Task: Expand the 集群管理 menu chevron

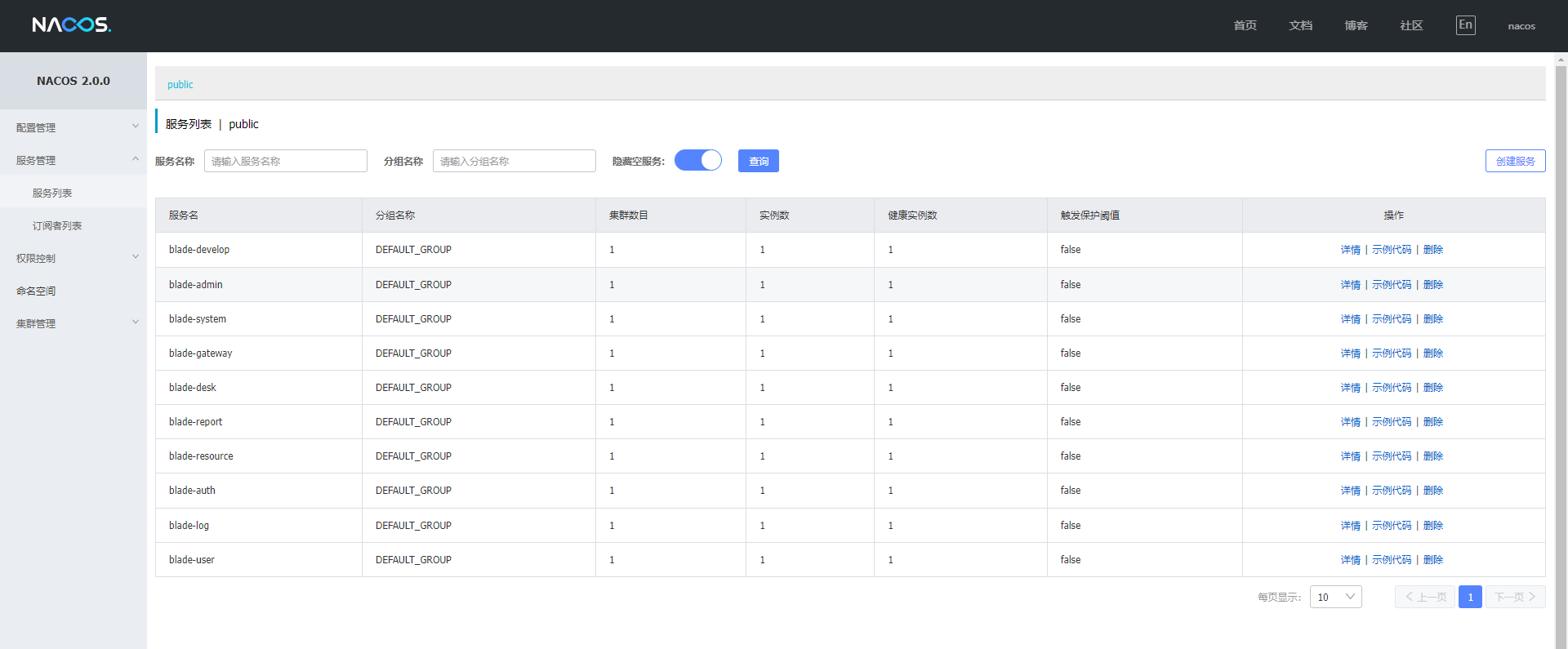Action: click(x=136, y=322)
